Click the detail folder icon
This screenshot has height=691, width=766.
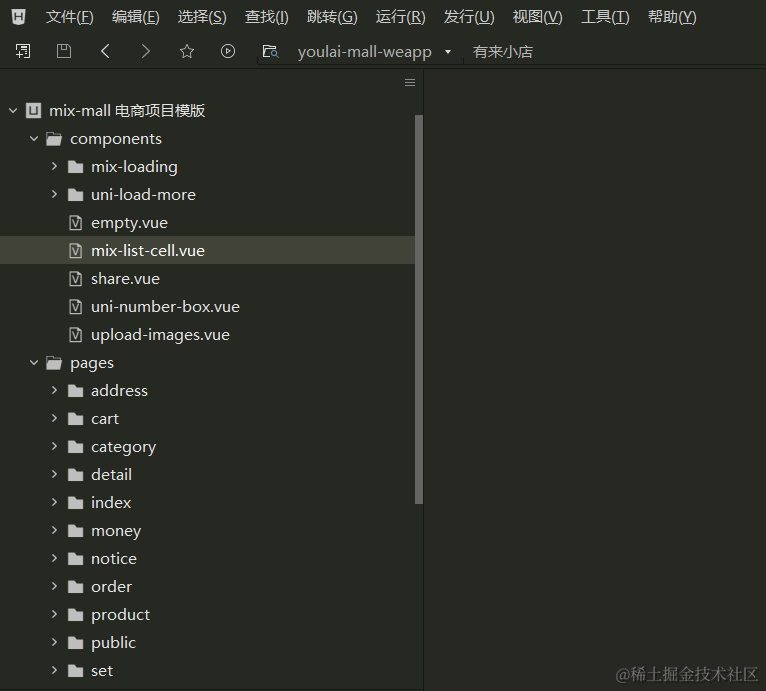pyautogui.click(x=75, y=475)
